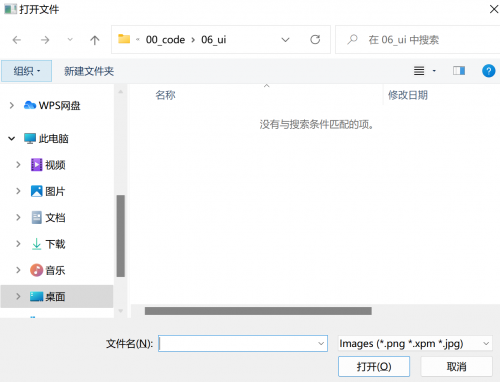Click the WPS cloud icon
Screen dimensions: 500x382
pyautogui.click(x=30, y=105)
